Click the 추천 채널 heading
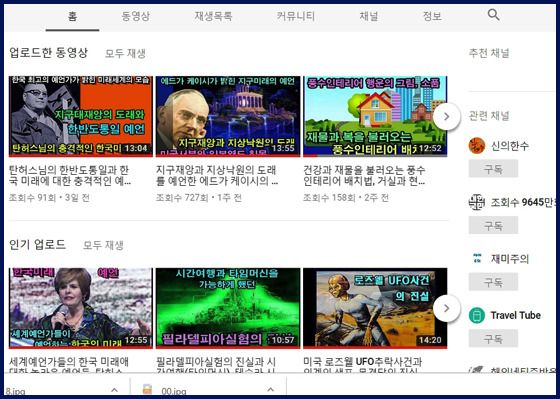Viewport: 560px width, 399px height. [x=489, y=53]
